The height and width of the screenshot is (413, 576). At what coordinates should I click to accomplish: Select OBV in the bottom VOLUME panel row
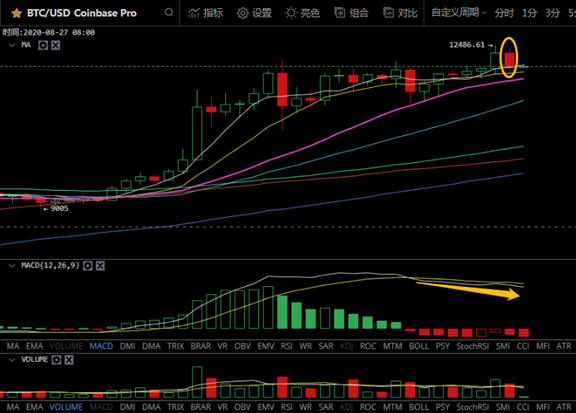coord(242,407)
